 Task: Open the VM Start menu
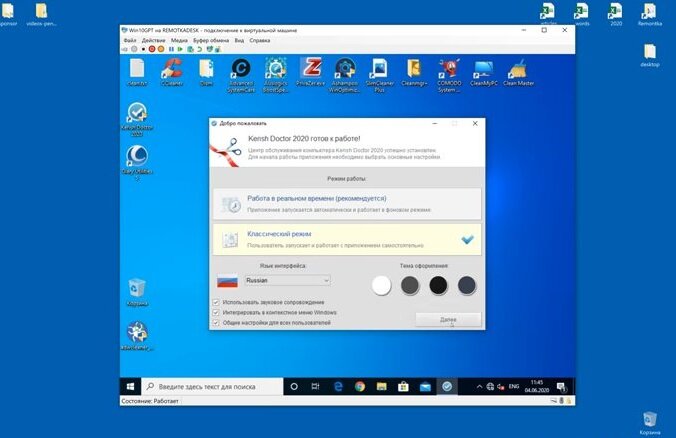click(130, 387)
